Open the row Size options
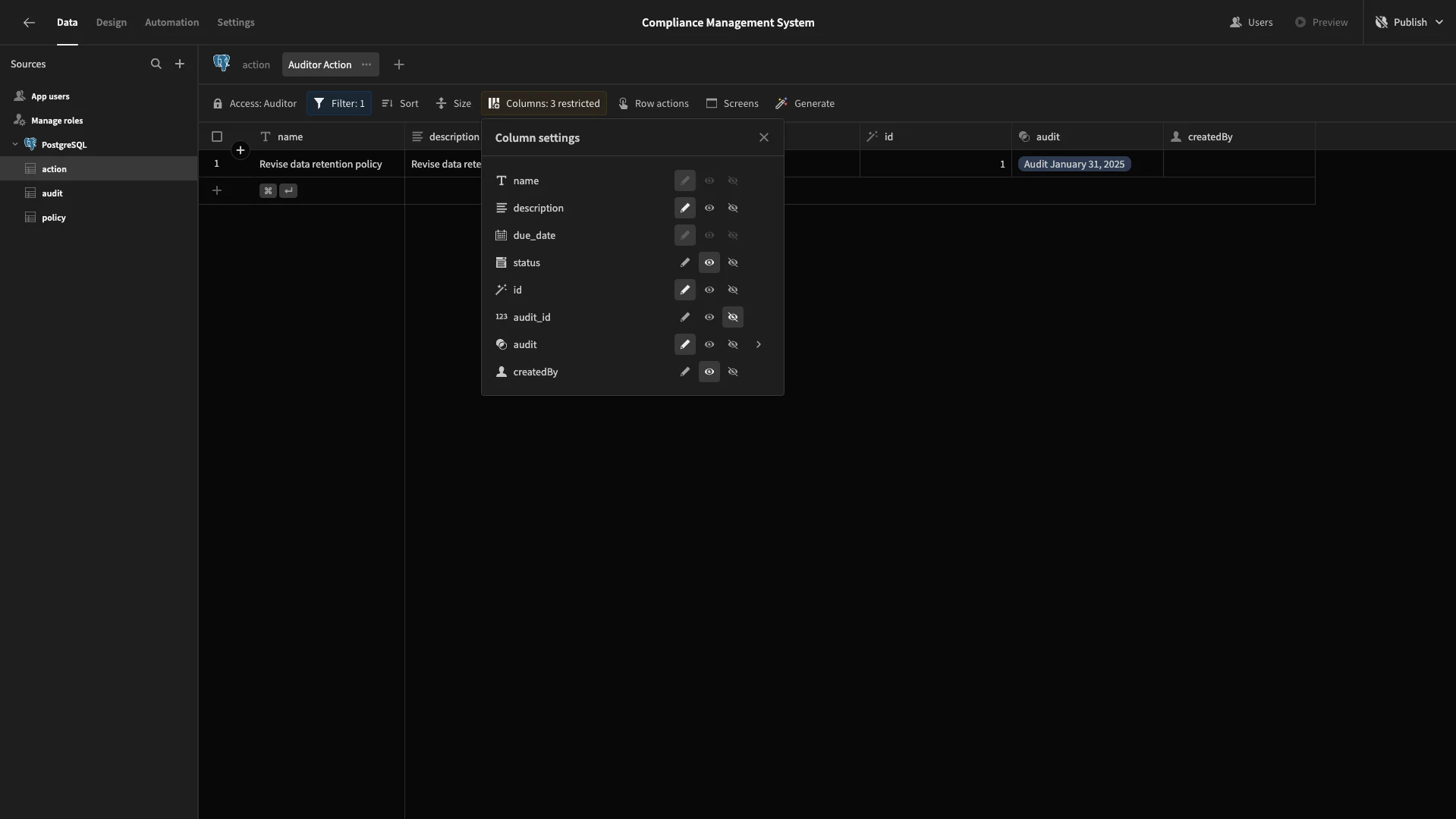The height and width of the screenshot is (819, 1456). [x=454, y=103]
